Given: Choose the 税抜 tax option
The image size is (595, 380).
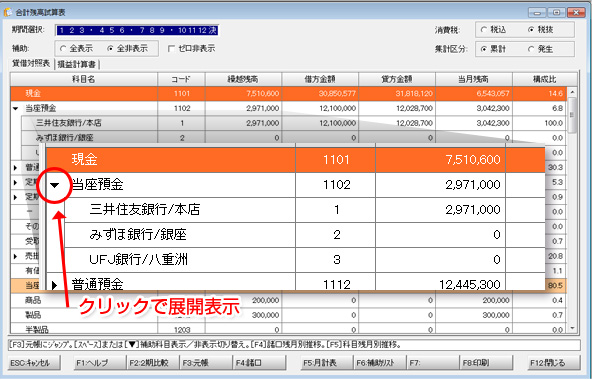Looking at the screenshot, I should click(531, 30).
